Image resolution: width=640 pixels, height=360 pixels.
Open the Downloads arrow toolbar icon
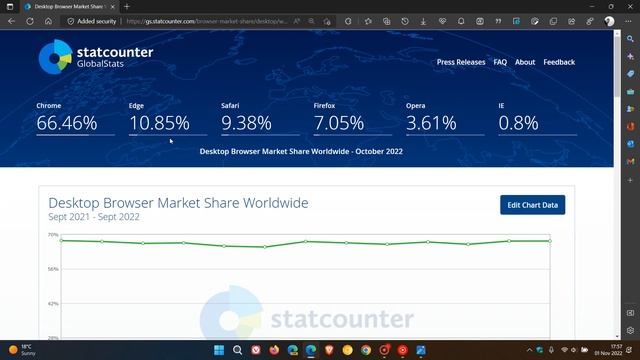423,21
